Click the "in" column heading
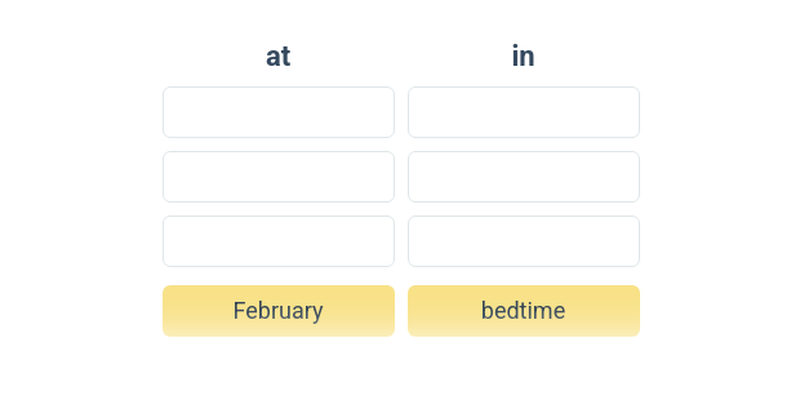Image resolution: width=800 pixels, height=400 pixels. tap(523, 57)
